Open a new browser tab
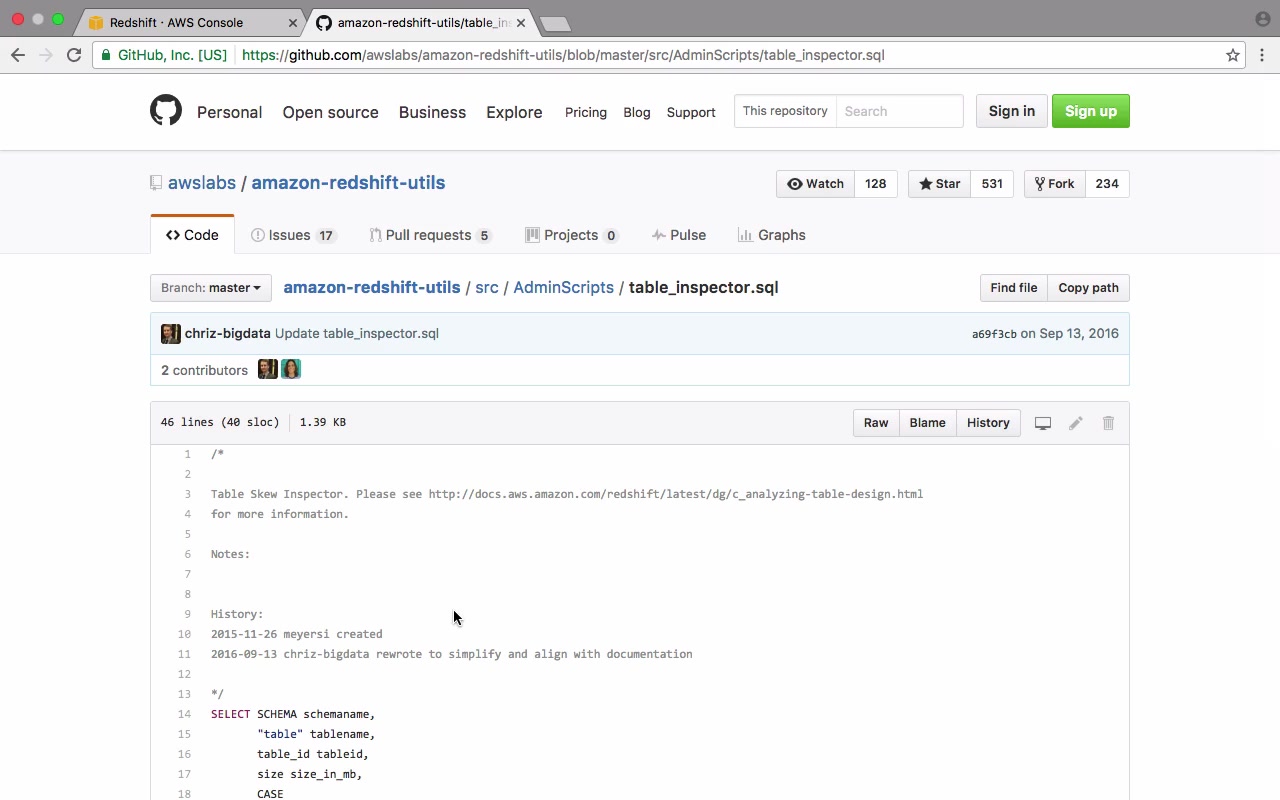 555,23
